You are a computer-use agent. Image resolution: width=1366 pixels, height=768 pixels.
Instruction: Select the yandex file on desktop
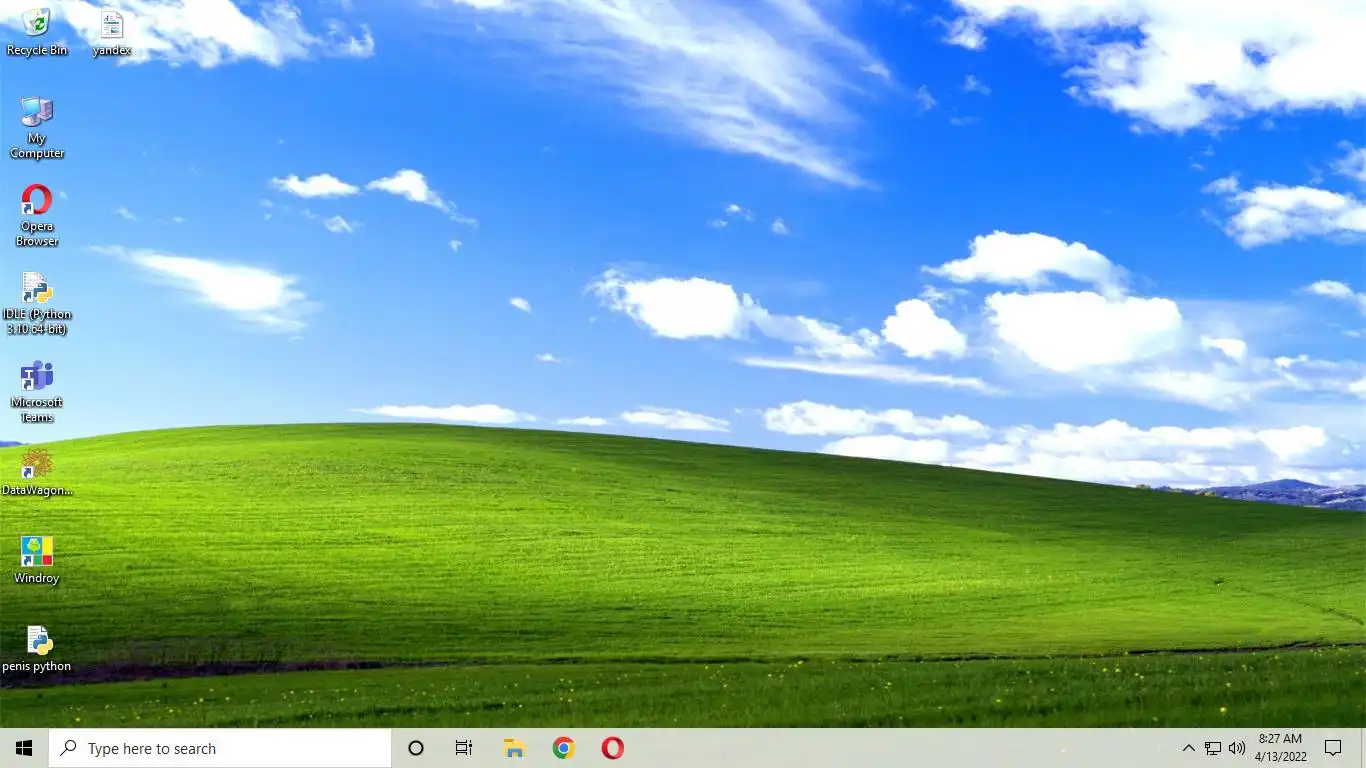point(111,33)
